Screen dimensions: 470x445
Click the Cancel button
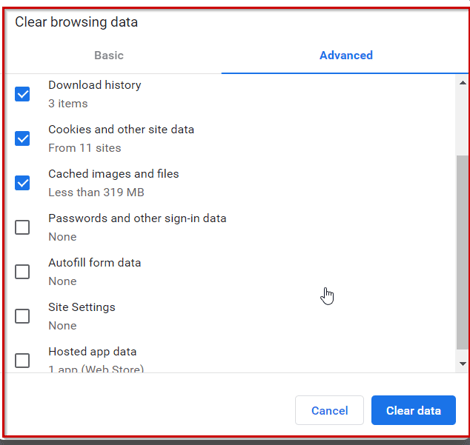pyautogui.click(x=329, y=410)
